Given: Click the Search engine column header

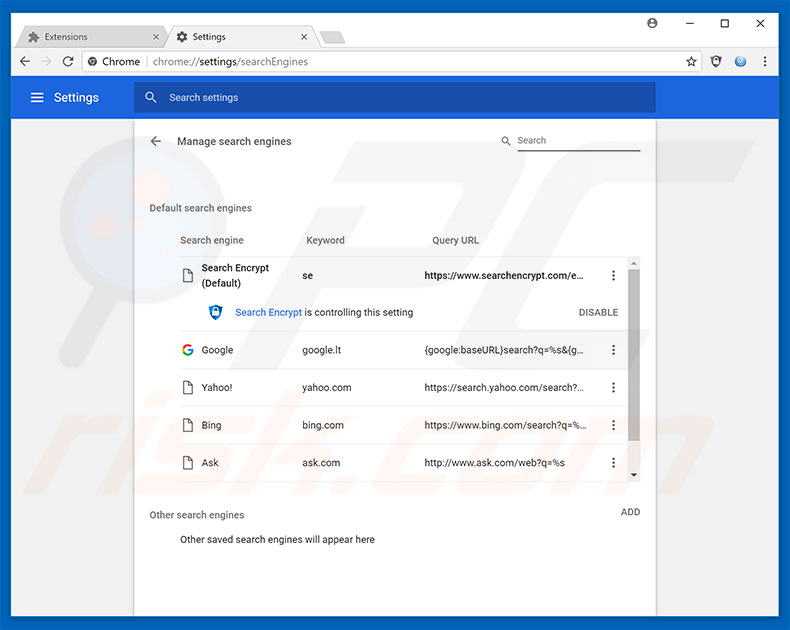Looking at the screenshot, I should pos(212,240).
